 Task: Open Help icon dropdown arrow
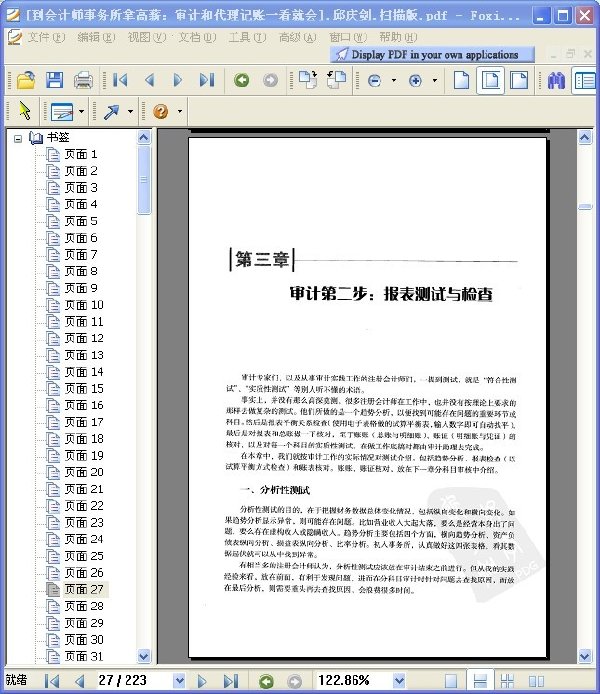pos(180,111)
